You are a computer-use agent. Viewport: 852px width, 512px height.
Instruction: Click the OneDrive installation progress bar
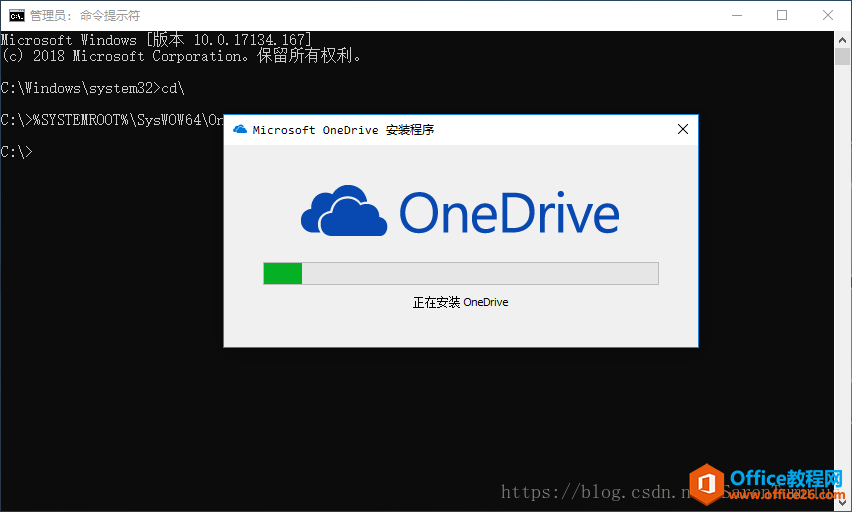[x=461, y=273]
